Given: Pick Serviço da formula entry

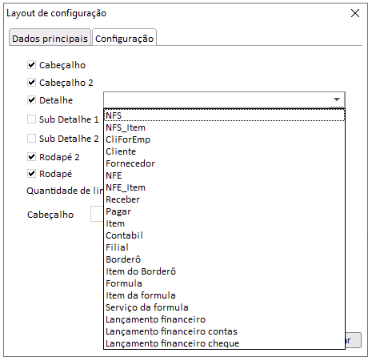Looking at the screenshot, I should [x=224, y=308].
